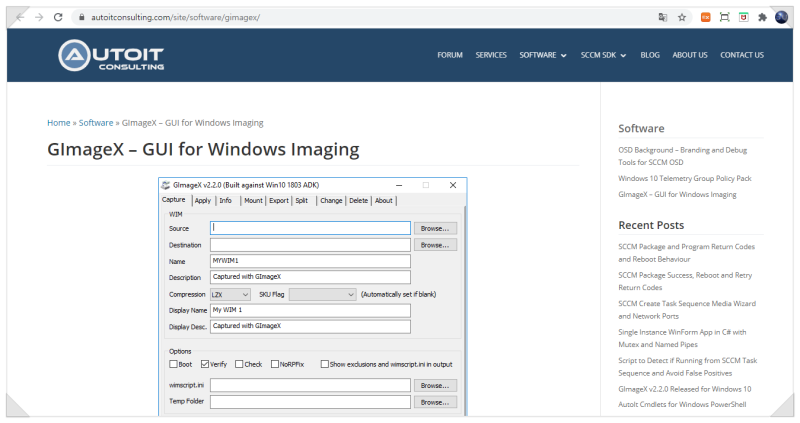Viewport: 800px width, 423px height.
Task: Click the GImageX window title icon
Action: [x=165, y=185]
